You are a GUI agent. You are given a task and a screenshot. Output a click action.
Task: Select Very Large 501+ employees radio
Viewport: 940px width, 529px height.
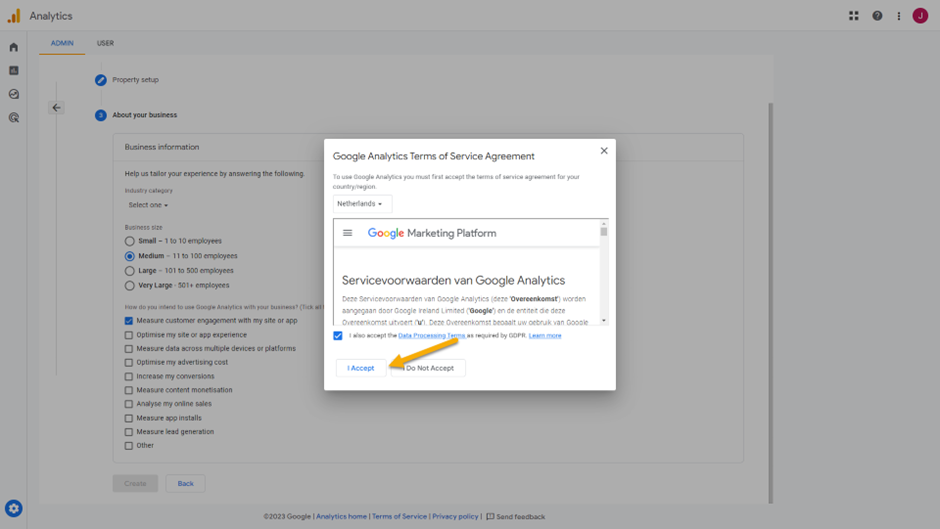[x=129, y=285]
